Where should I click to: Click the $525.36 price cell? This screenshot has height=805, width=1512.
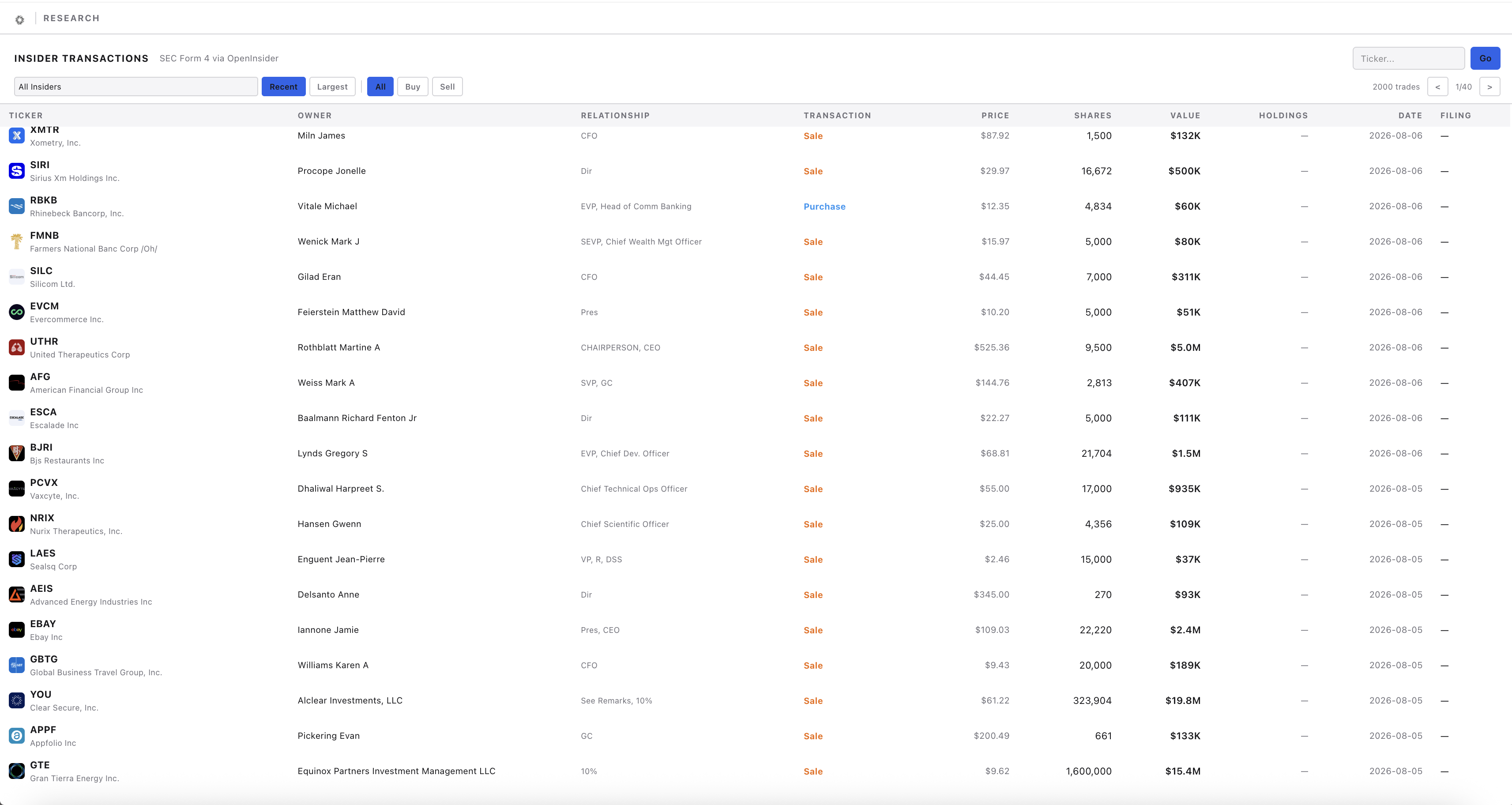click(991, 348)
